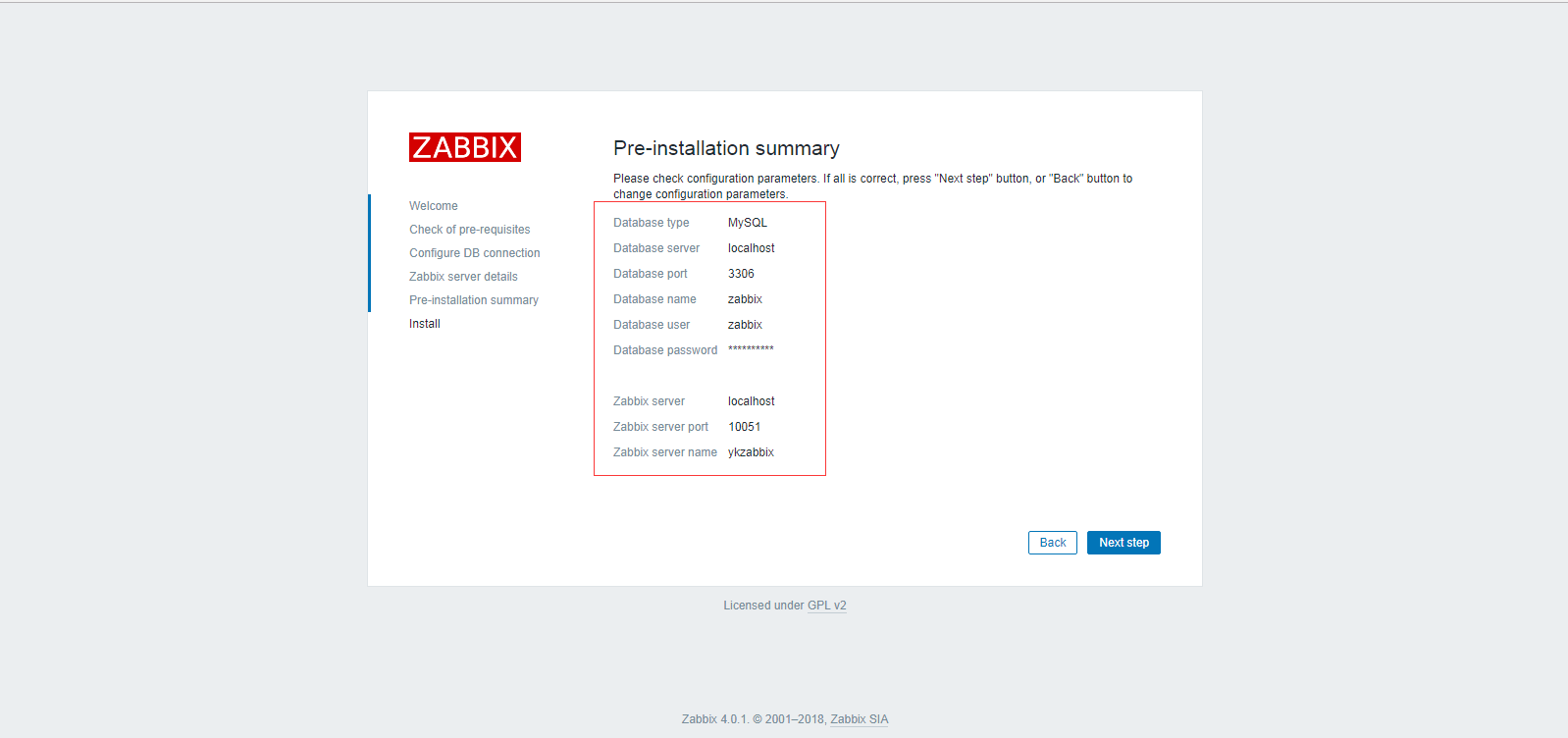Click the Database user zabbix value

[745, 325]
